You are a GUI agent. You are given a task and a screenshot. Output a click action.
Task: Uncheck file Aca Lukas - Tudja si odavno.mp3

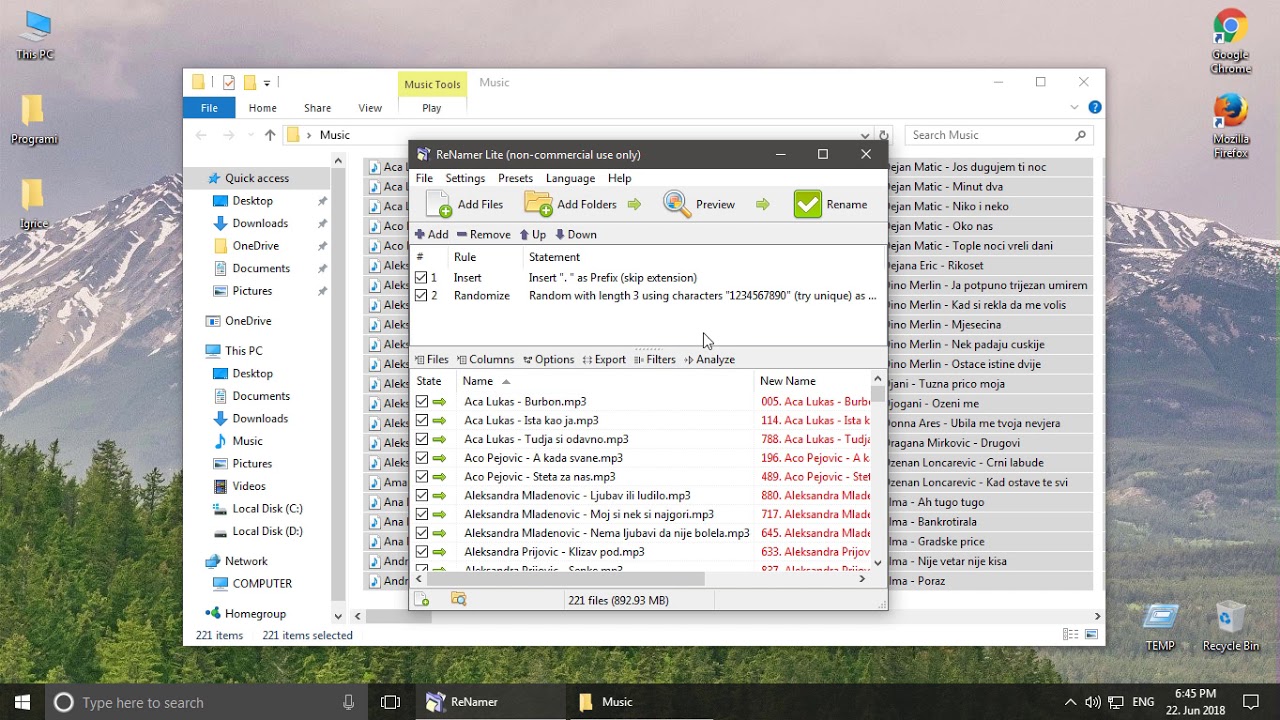(422, 439)
